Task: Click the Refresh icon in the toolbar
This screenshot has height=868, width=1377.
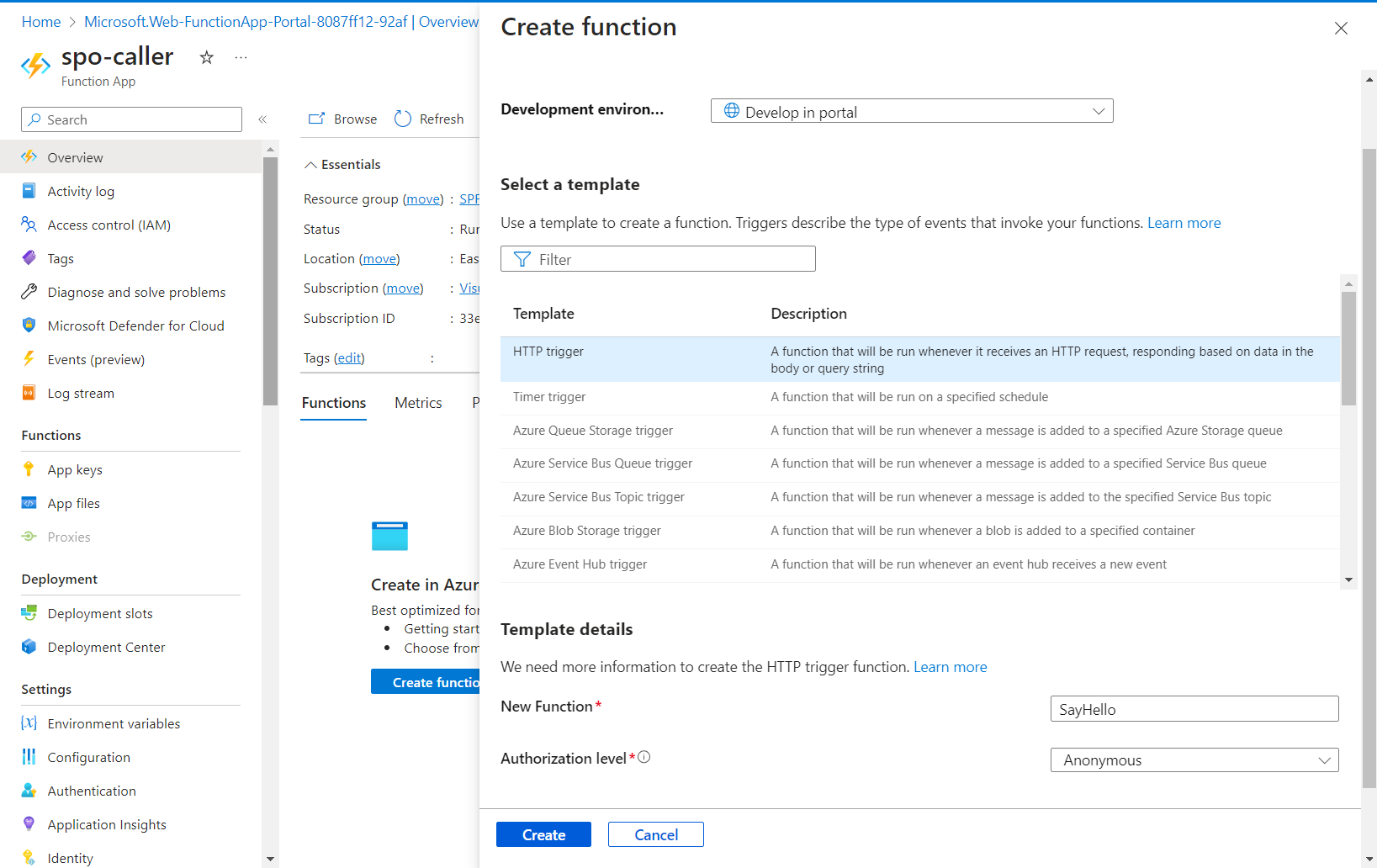Action: tap(403, 119)
